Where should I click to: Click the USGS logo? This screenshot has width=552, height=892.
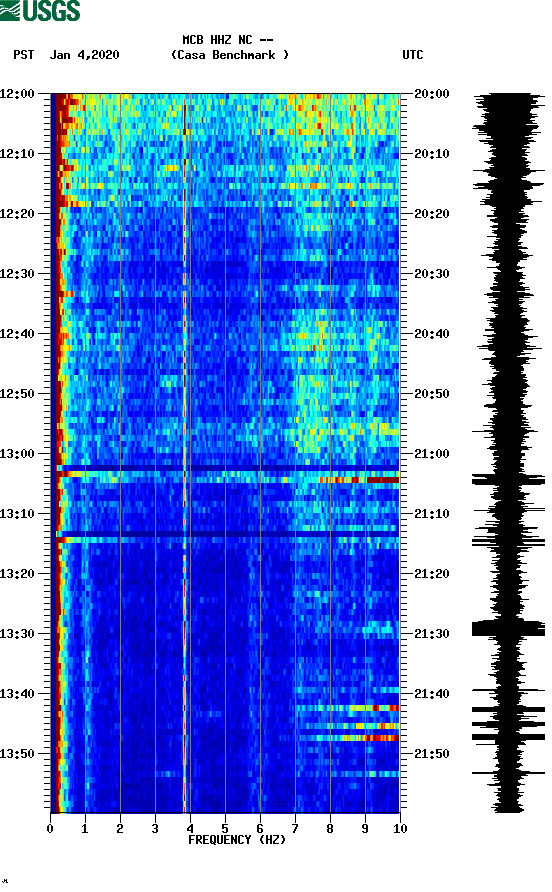[40, 10]
